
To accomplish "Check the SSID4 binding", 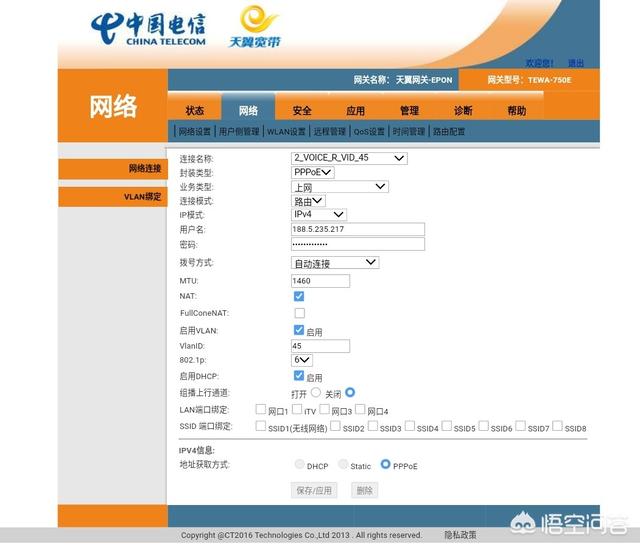I will click(410, 426).
